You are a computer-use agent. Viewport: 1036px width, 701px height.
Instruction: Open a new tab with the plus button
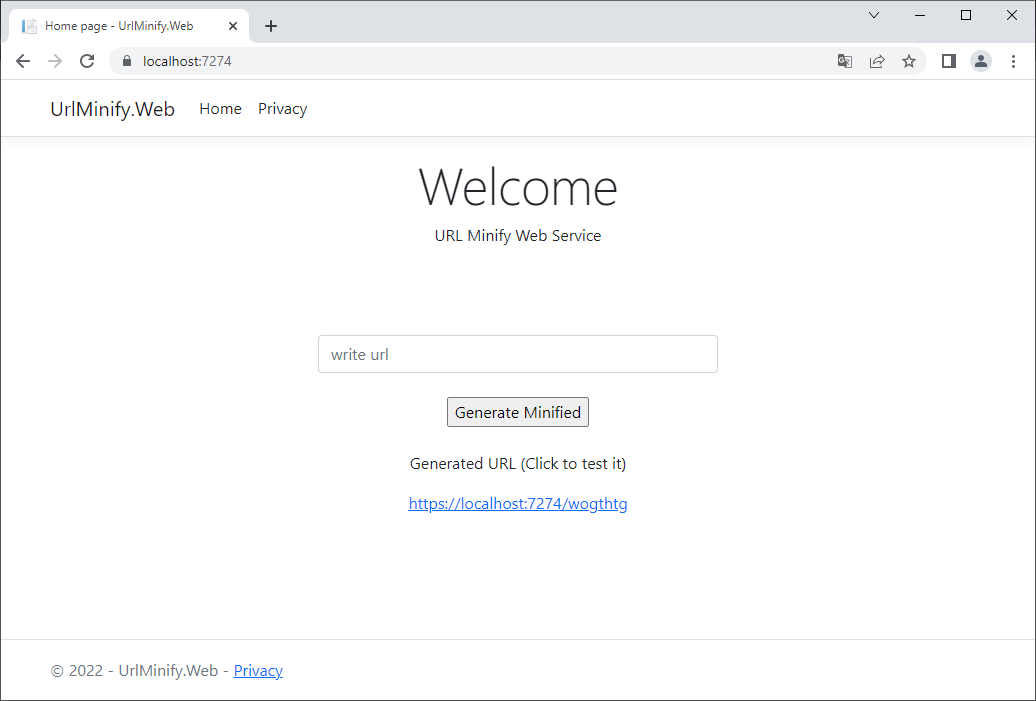(x=271, y=25)
